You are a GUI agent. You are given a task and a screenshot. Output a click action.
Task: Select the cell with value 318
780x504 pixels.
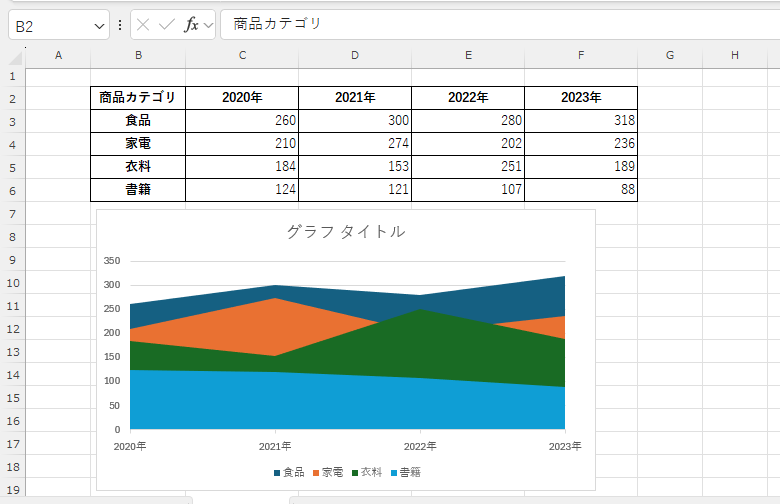click(581, 121)
